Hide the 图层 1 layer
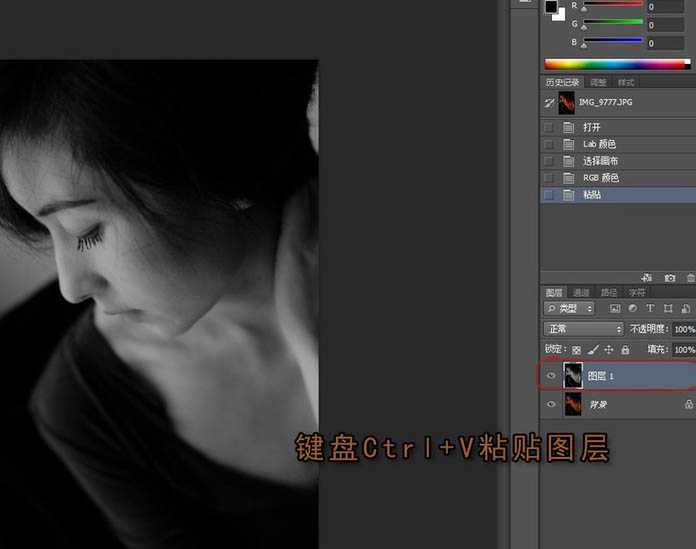This screenshot has width=696, height=549. point(551,376)
